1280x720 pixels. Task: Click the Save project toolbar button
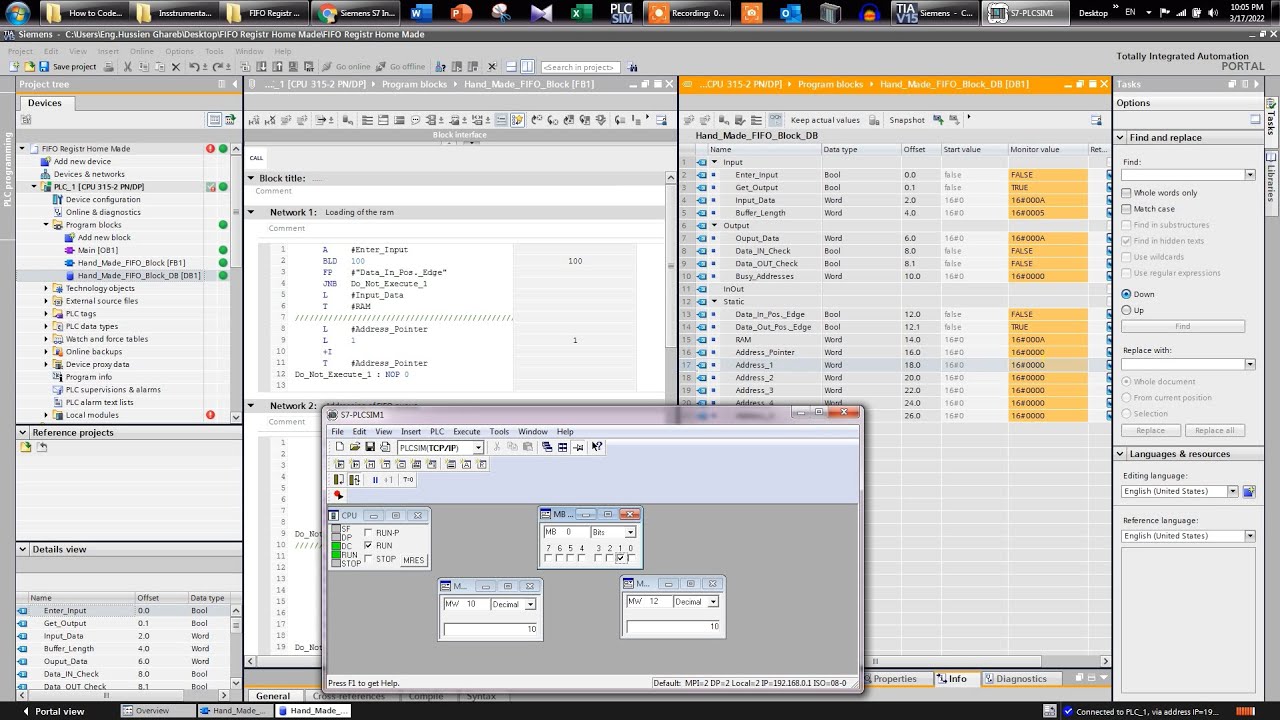tap(65, 67)
